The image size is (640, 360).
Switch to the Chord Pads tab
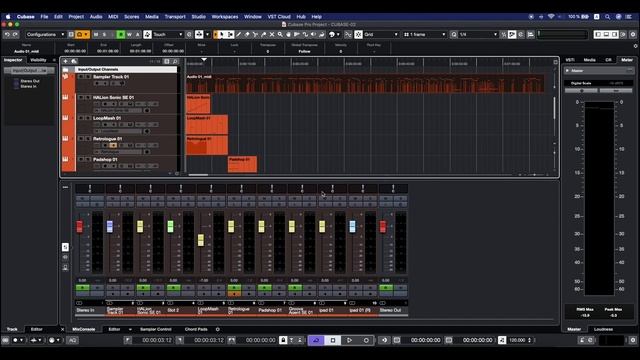tap(196, 329)
